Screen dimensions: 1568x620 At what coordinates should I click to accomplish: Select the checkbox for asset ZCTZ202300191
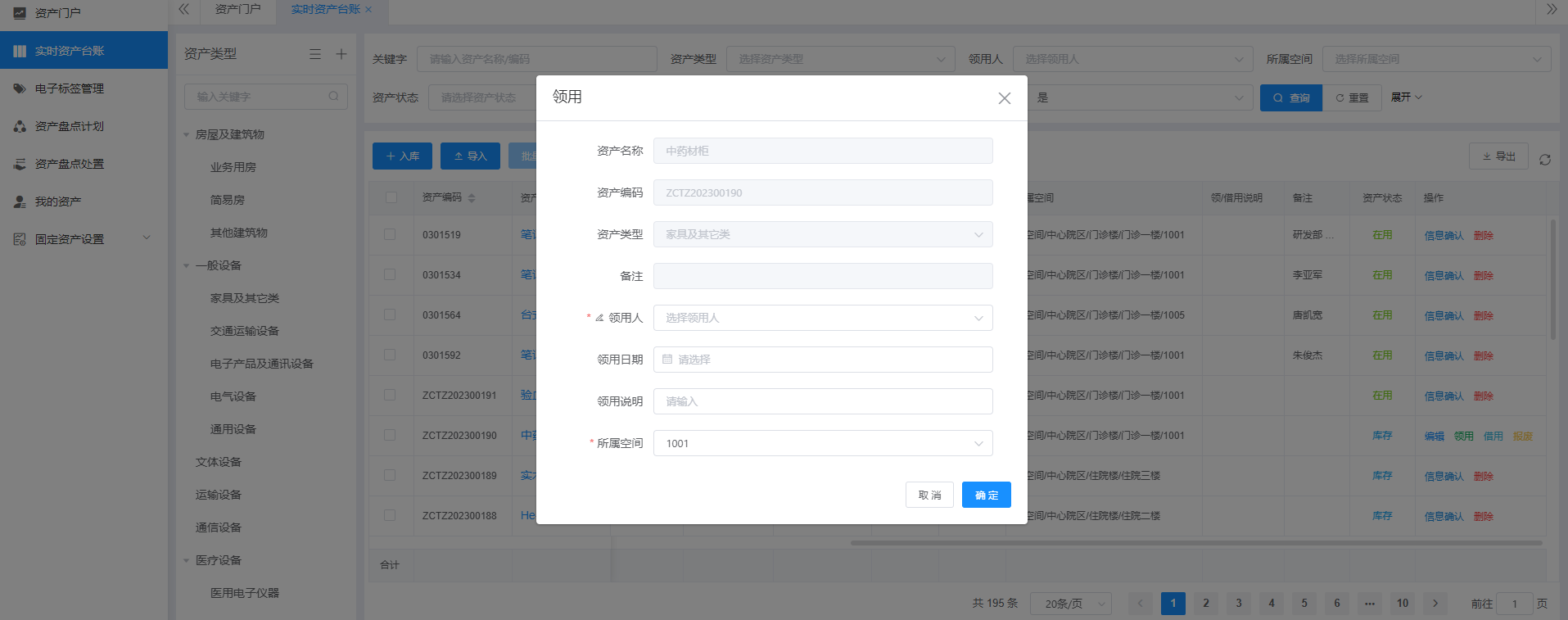point(390,395)
